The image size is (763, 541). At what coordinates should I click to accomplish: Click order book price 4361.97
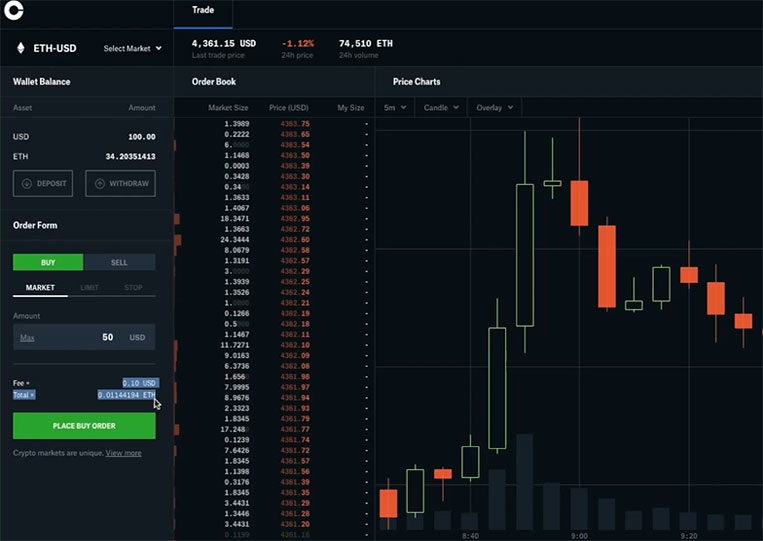tap(295, 387)
